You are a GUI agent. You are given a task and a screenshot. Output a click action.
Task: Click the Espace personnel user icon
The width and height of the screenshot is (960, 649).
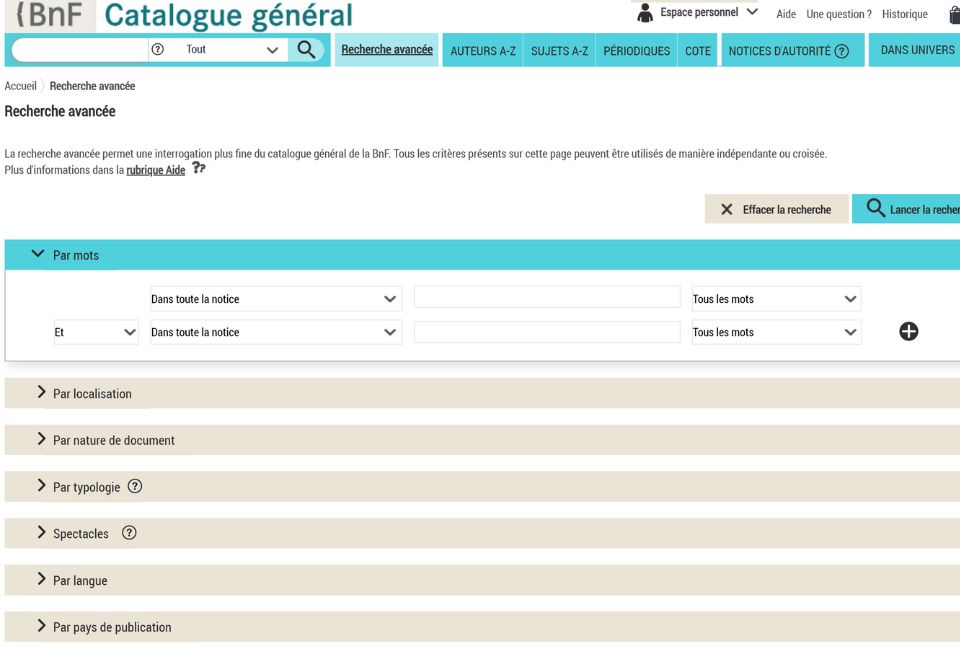coord(645,13)
